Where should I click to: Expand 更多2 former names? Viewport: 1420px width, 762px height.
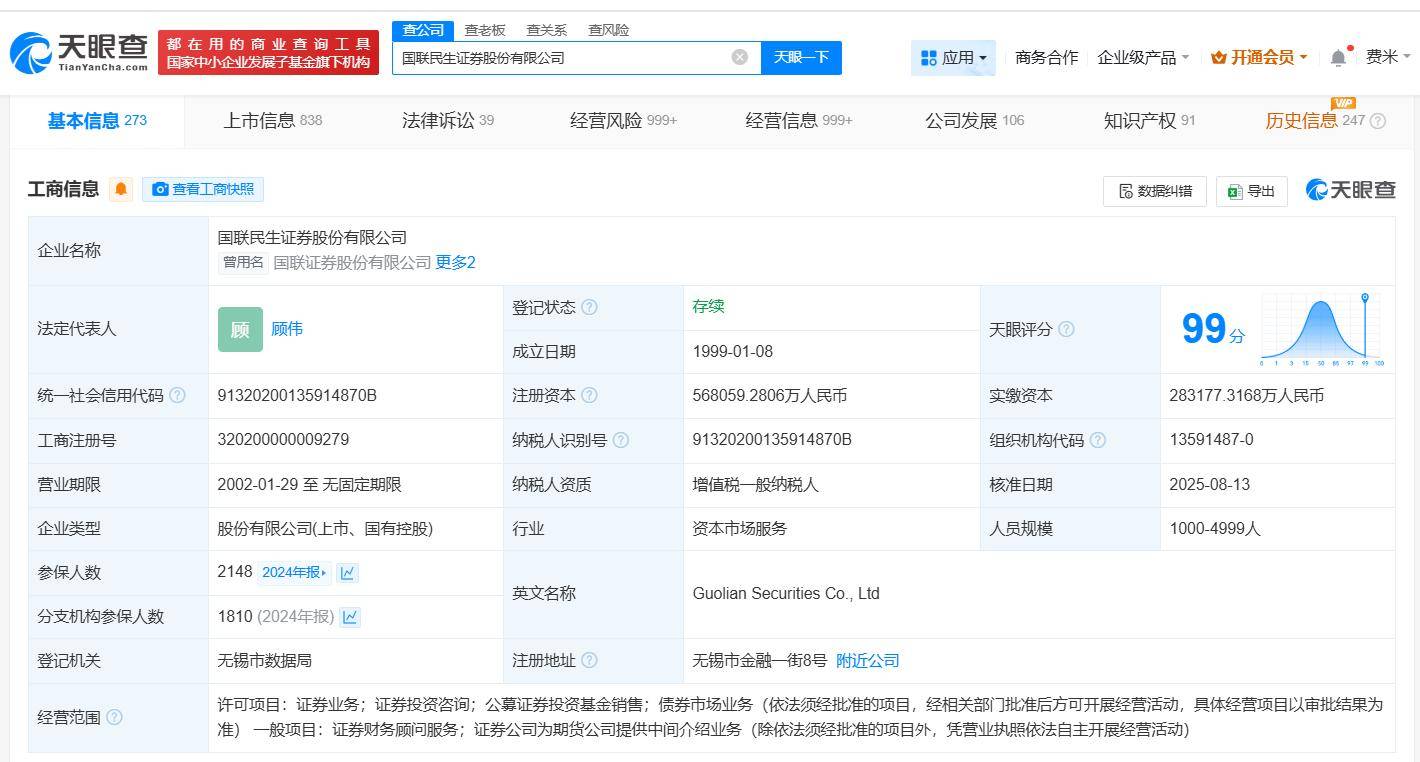[x=455, y=262]
